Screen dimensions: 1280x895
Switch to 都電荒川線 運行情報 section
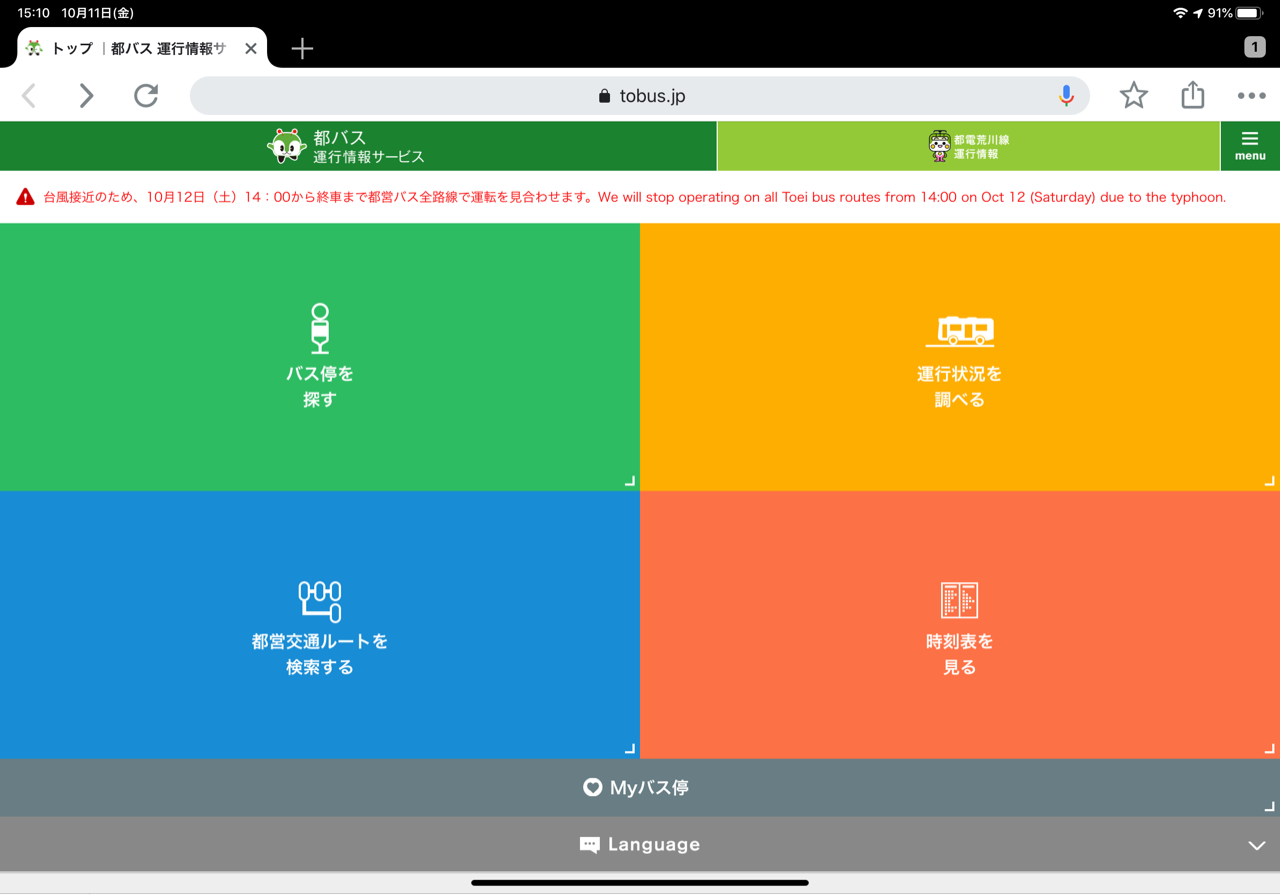pyautogui.click(x=969, y=146)
